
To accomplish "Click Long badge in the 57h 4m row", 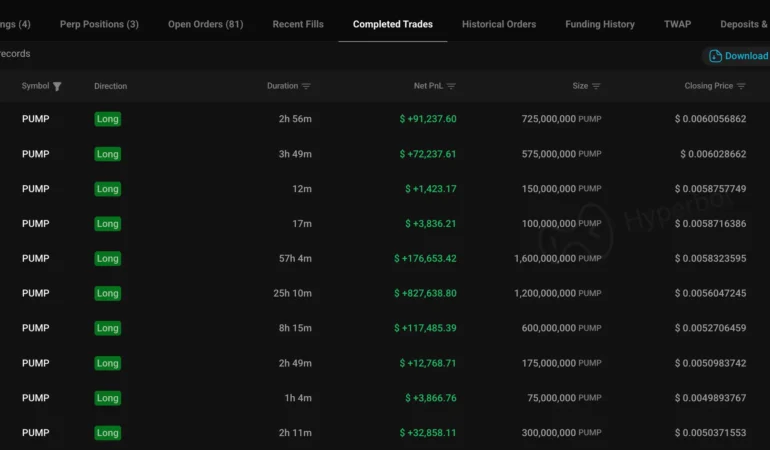I will pos(108,258).
